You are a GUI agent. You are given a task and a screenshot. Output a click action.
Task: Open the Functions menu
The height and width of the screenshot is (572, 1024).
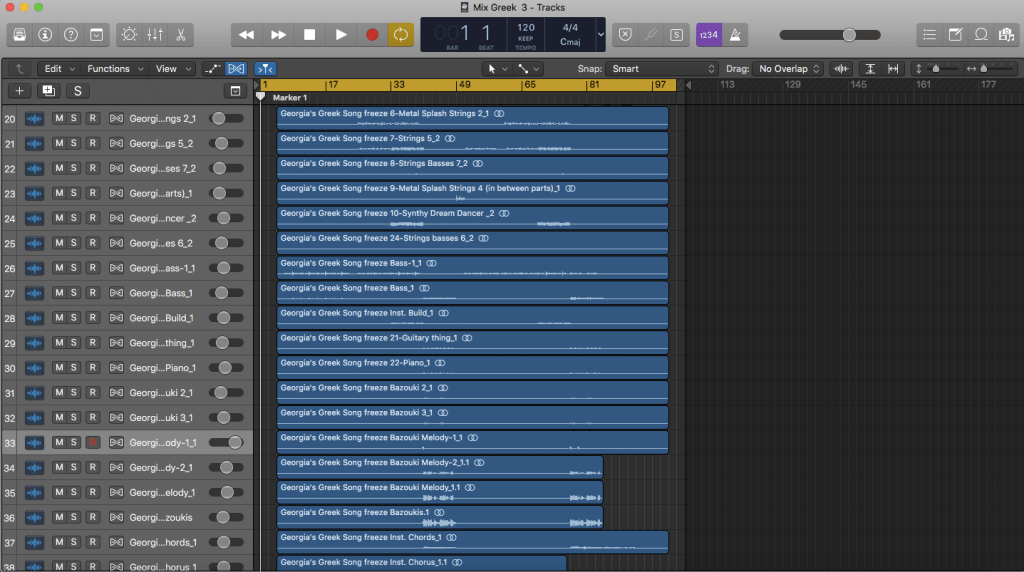click(114, 69)
